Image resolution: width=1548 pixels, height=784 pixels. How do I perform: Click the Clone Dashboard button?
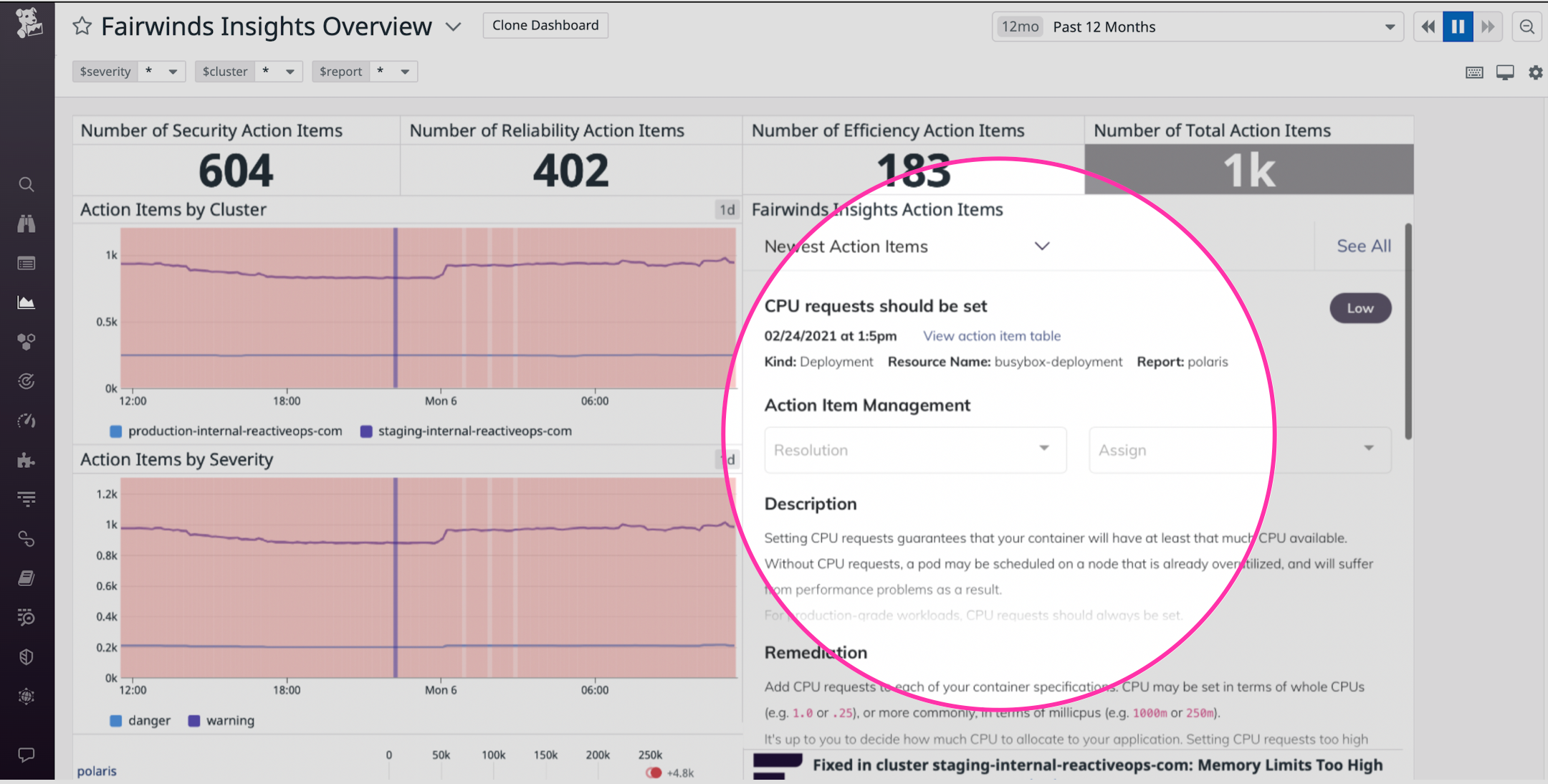(x=545, y=25)
